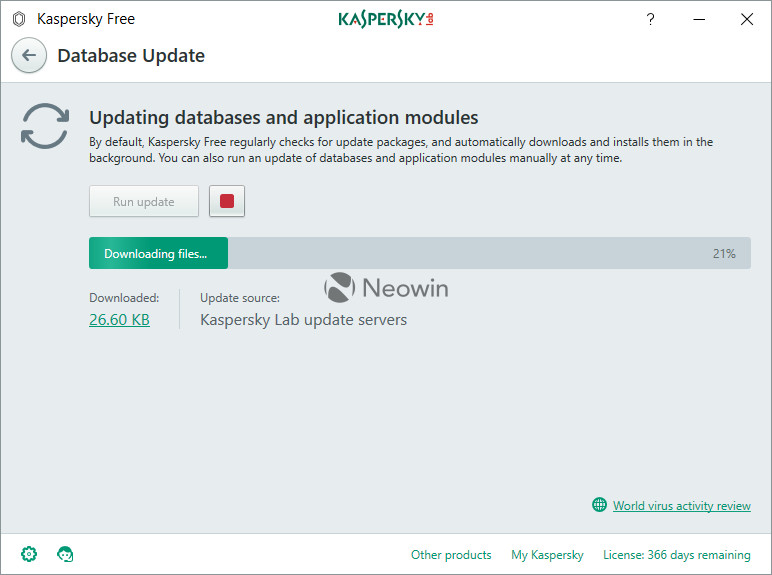Click Kaspersky Lab update servers text
772x575 pixels.
point(303,320)
